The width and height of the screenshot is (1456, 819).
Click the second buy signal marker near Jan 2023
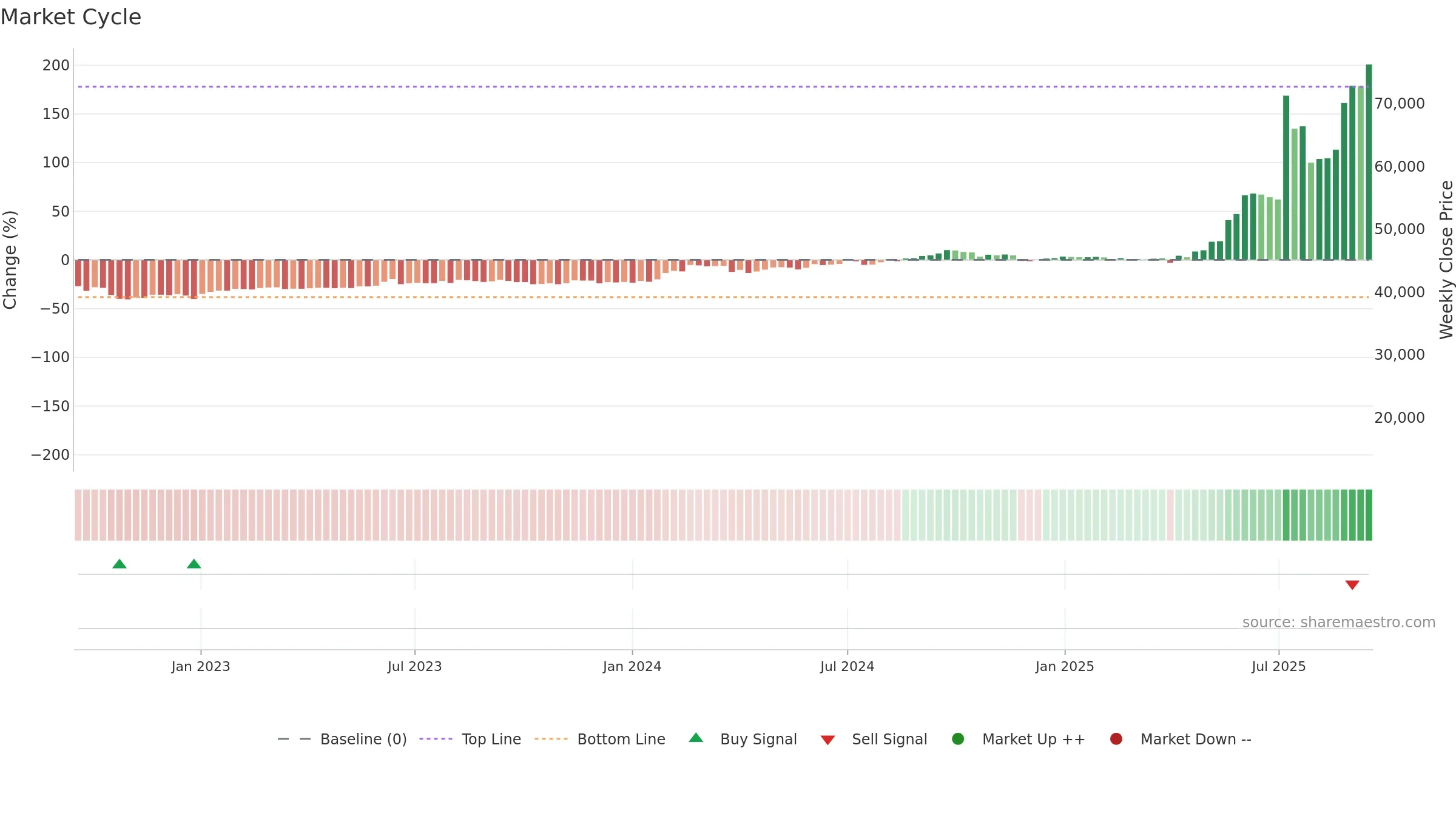click(x=194, y=564)
